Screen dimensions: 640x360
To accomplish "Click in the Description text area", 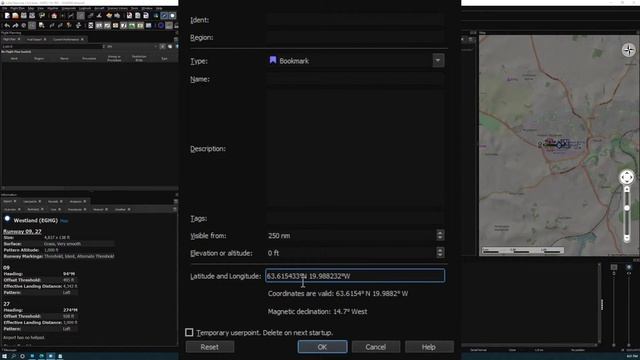I will click(355, 149).
